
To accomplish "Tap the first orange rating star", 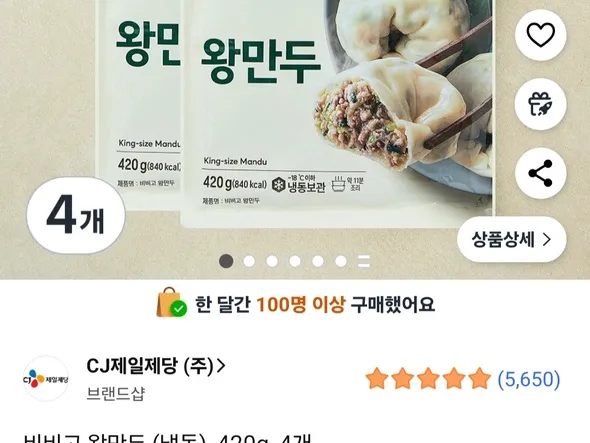I will point(377,379).
